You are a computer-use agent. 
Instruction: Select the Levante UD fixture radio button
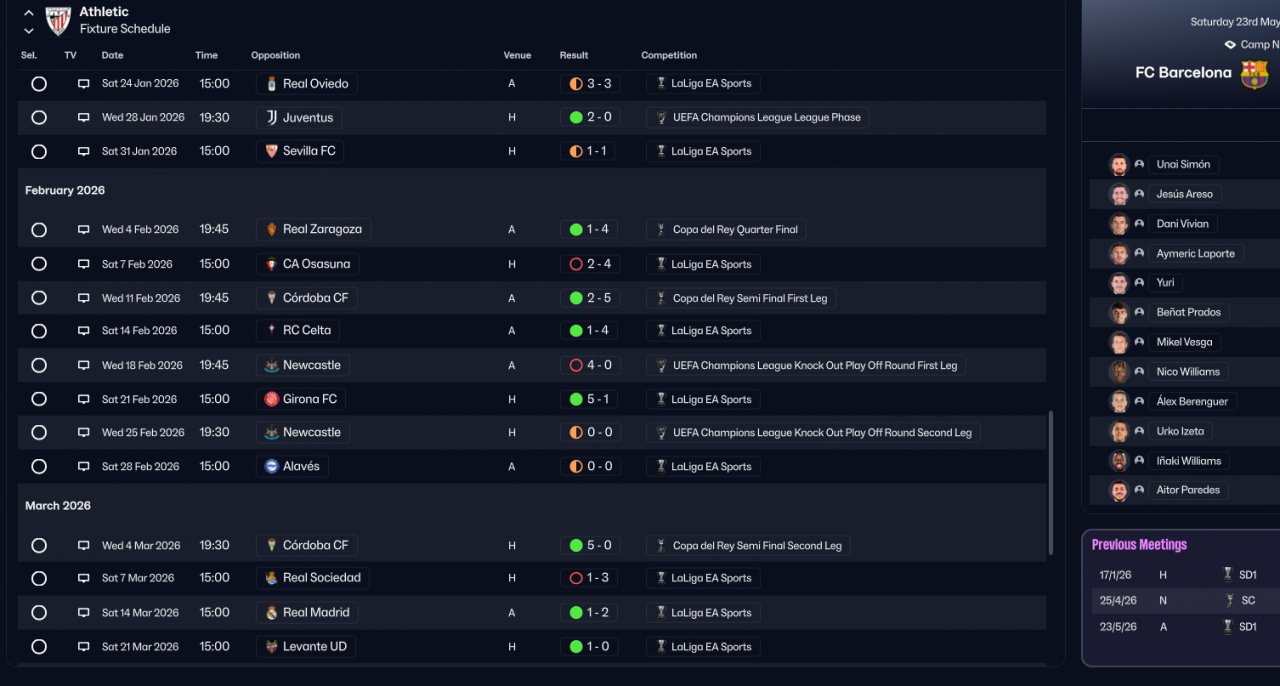coord(39,647)
